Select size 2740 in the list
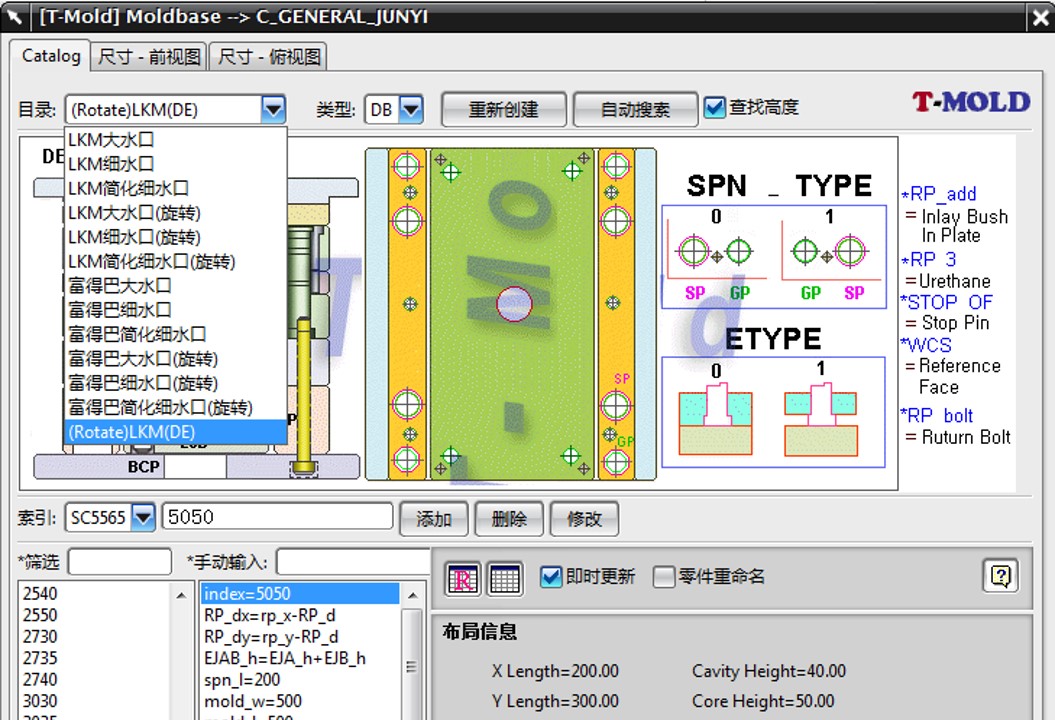 [x=96, y=680]
